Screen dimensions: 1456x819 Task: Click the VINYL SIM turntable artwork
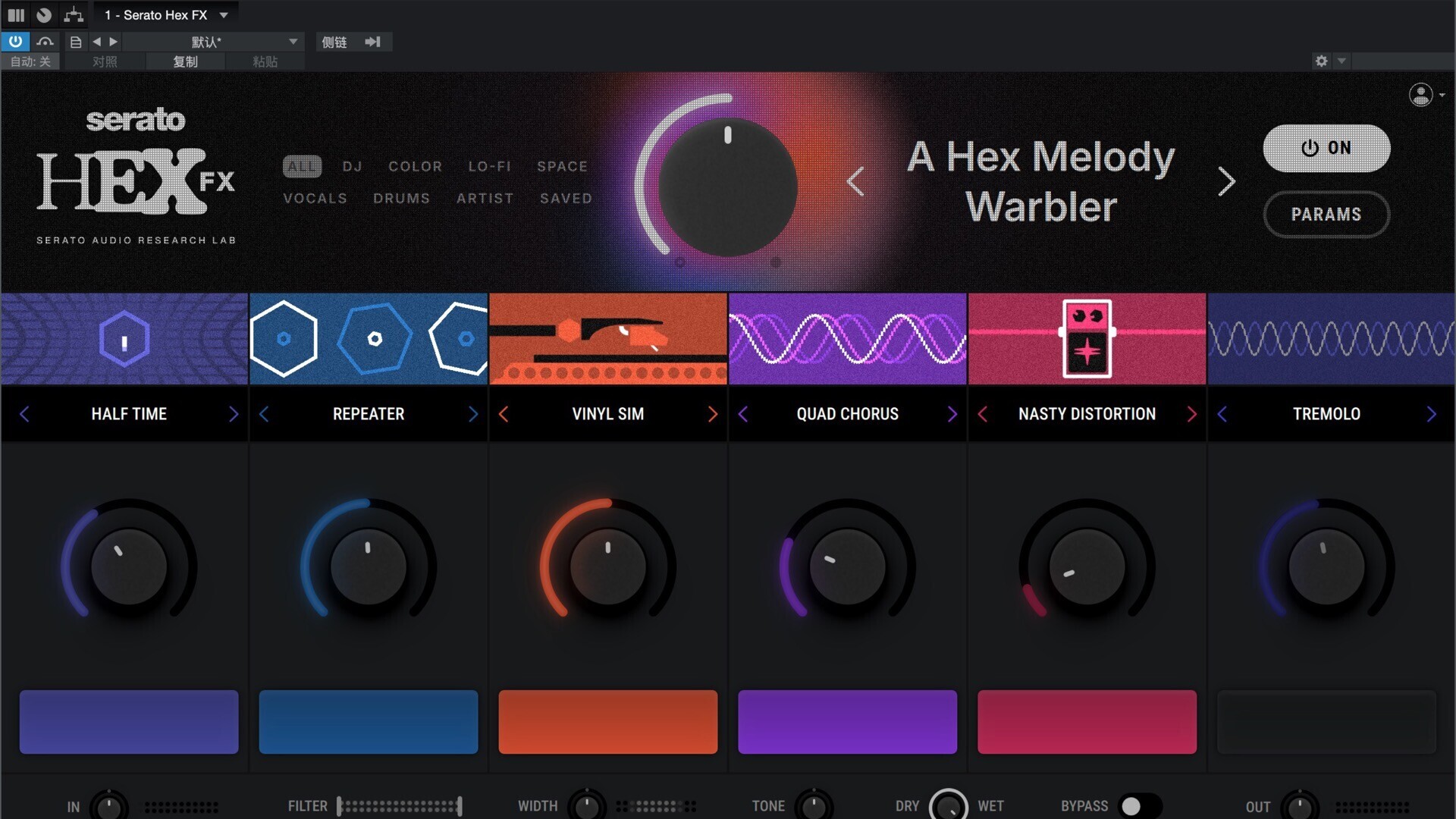point(608,338)
